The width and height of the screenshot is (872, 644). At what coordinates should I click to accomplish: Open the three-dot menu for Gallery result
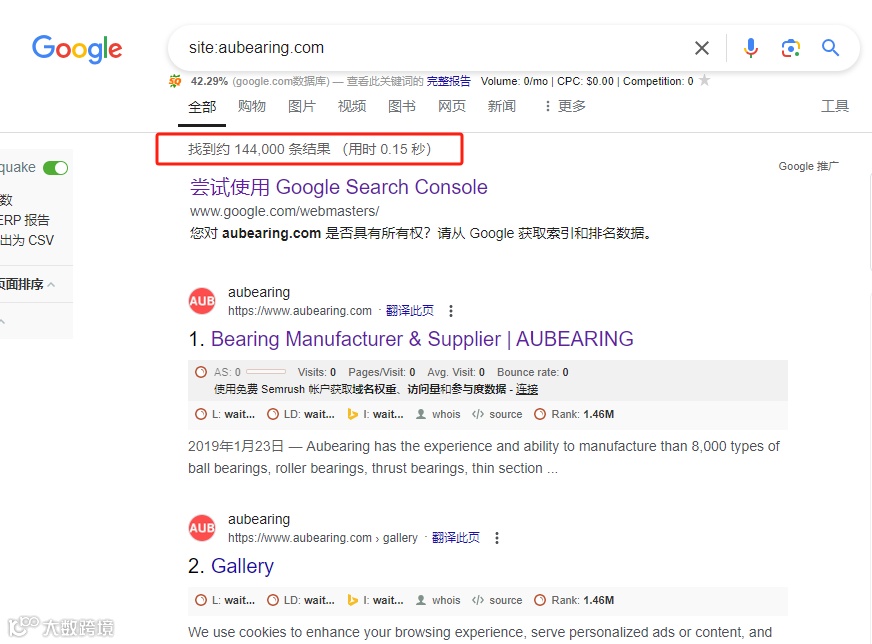(497, 538)
